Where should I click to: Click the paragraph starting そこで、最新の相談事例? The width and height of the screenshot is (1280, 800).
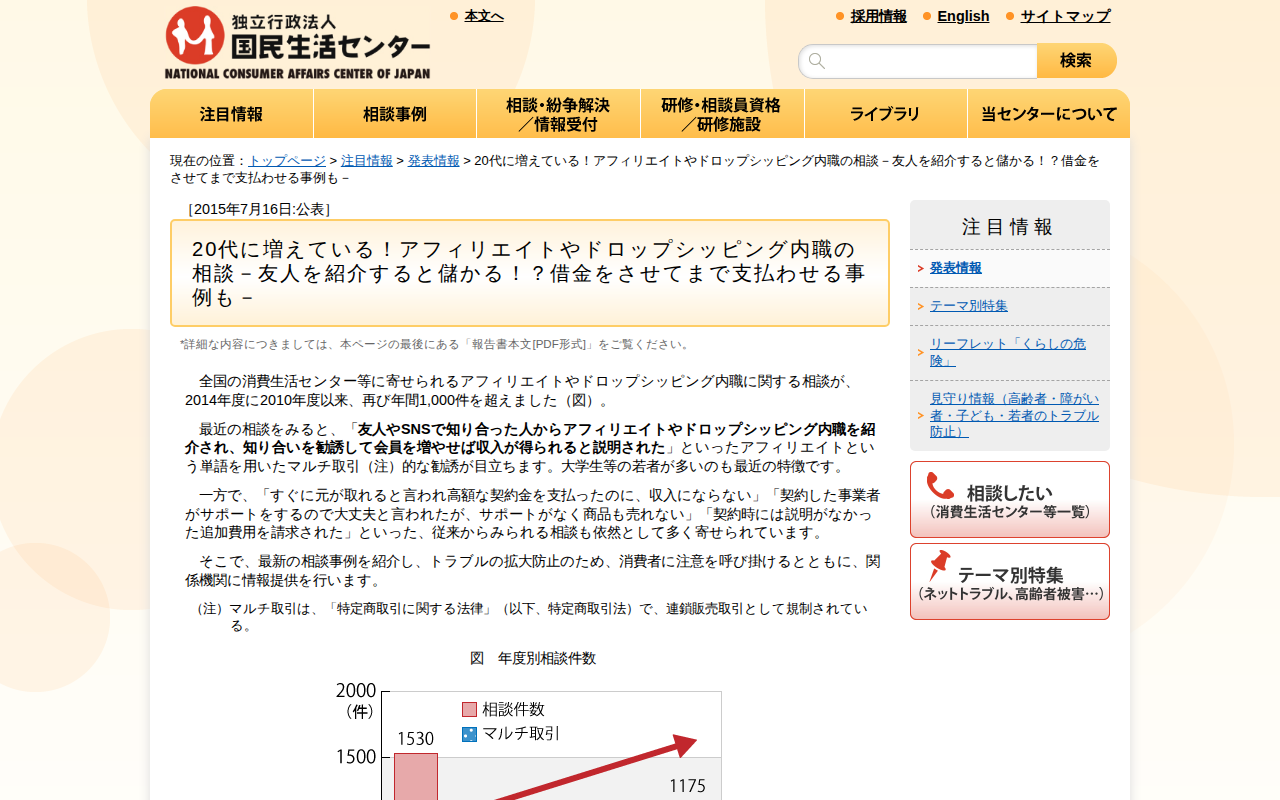[x=533, y=571]
